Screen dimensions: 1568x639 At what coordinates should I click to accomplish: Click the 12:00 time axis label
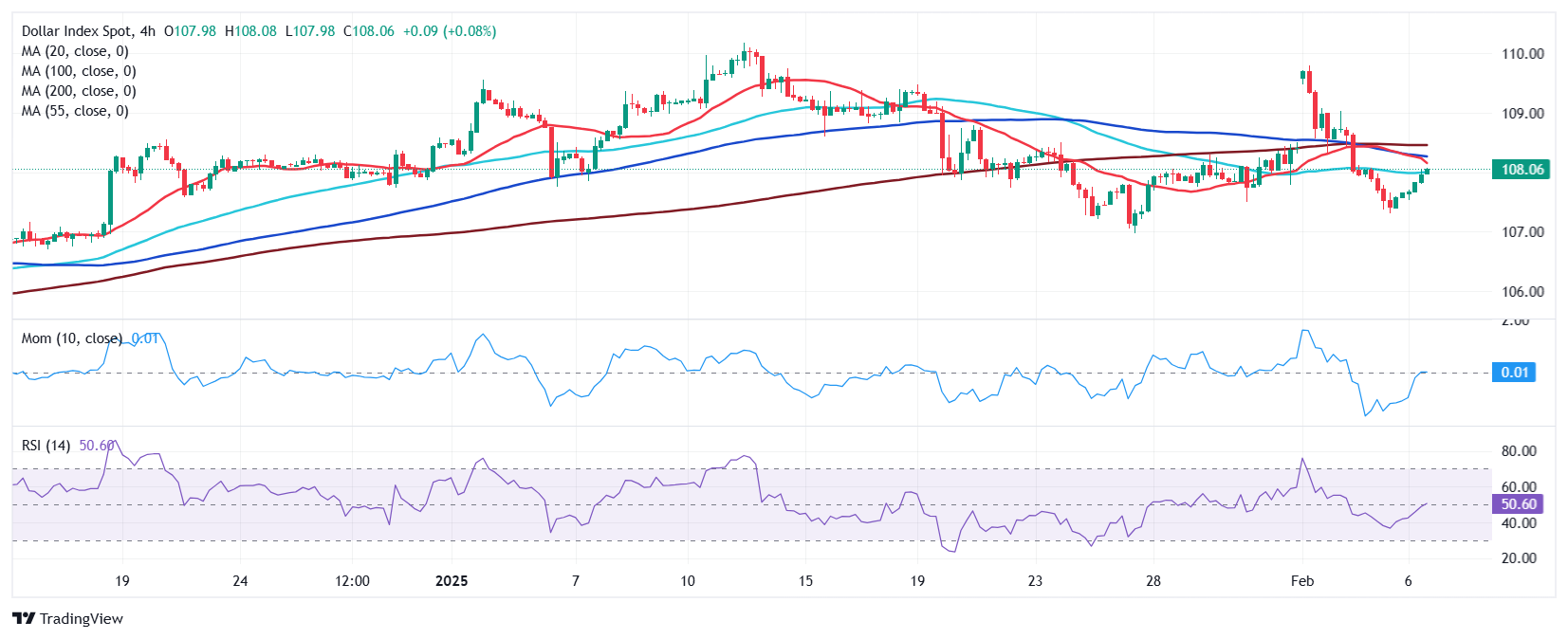click(x=352, y=581)
